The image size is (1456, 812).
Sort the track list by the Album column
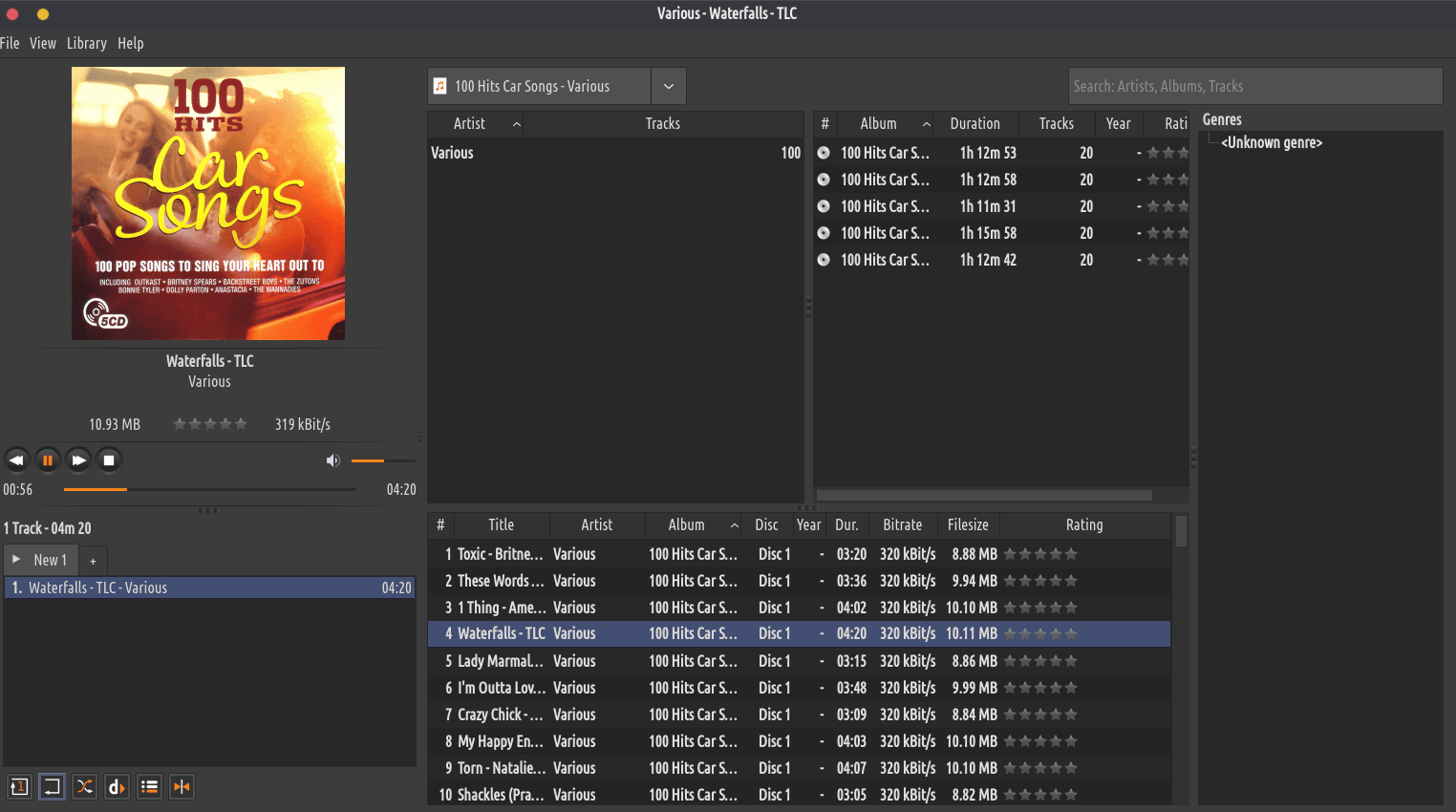tap(695, 525)
